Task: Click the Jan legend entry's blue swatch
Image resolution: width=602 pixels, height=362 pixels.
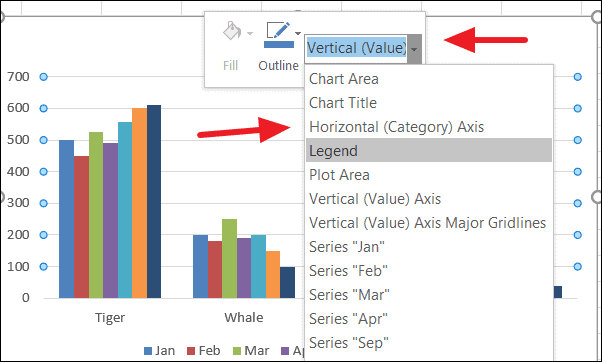Action: click(148, 351)
